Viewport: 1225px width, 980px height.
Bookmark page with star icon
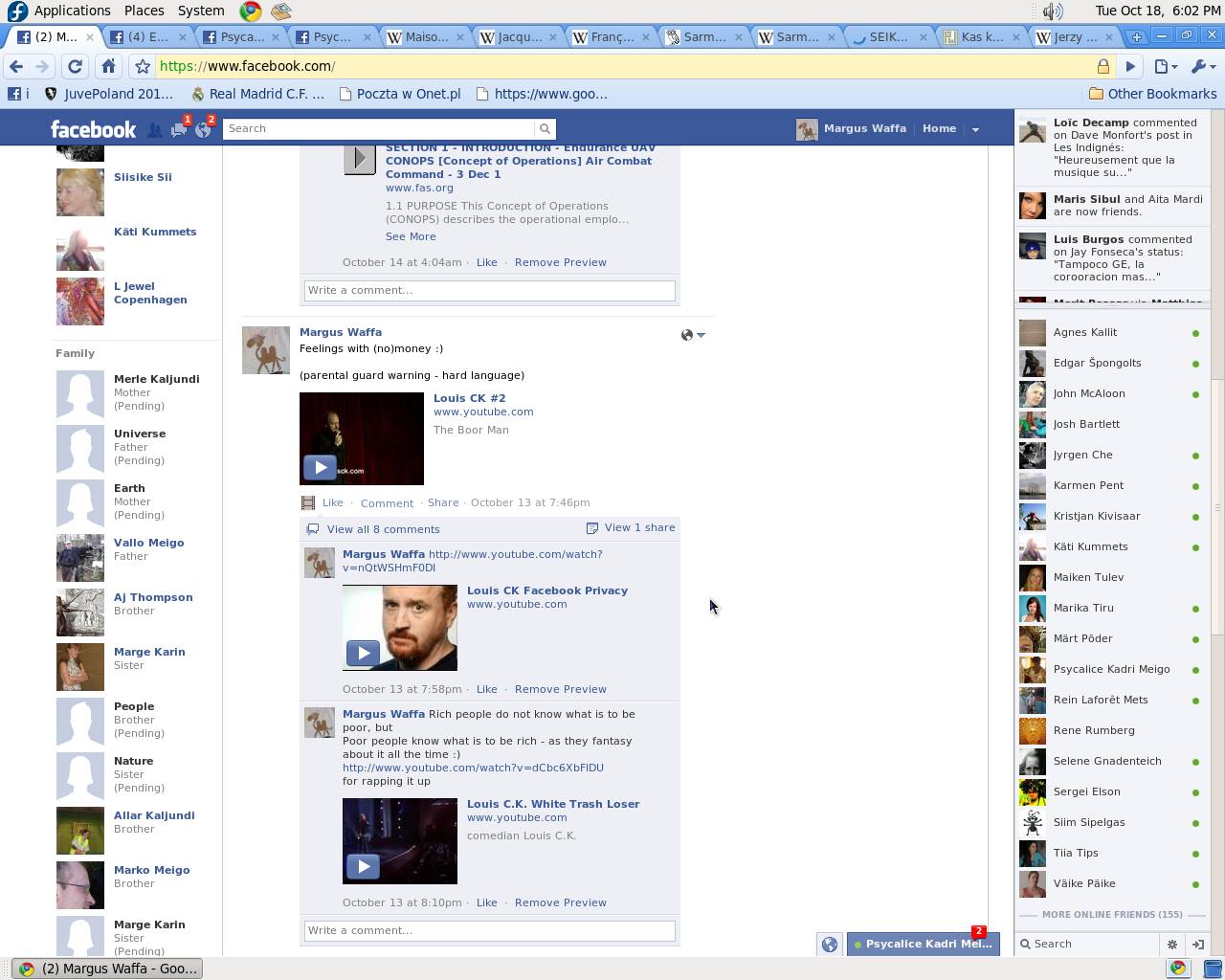[x=143, y=66]
